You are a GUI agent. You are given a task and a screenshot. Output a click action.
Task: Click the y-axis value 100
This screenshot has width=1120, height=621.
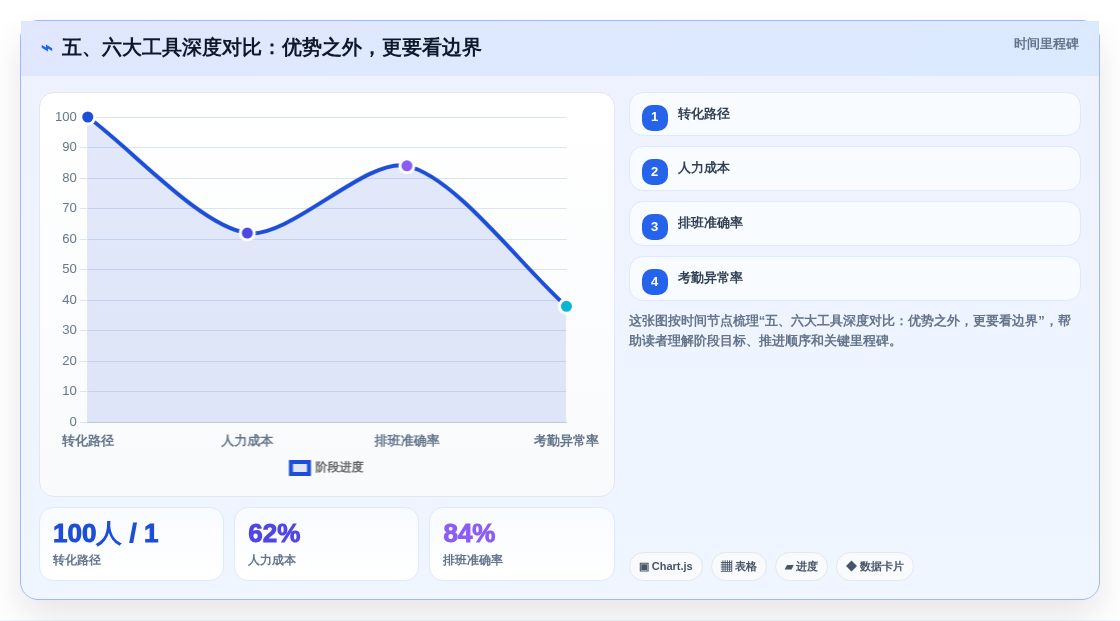(x=66, y=117)
